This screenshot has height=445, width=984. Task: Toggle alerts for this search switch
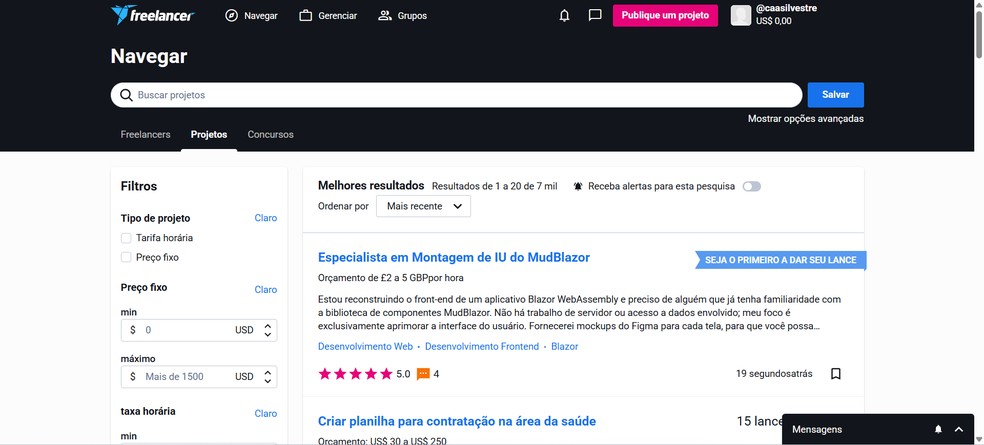tap(751, 186)
